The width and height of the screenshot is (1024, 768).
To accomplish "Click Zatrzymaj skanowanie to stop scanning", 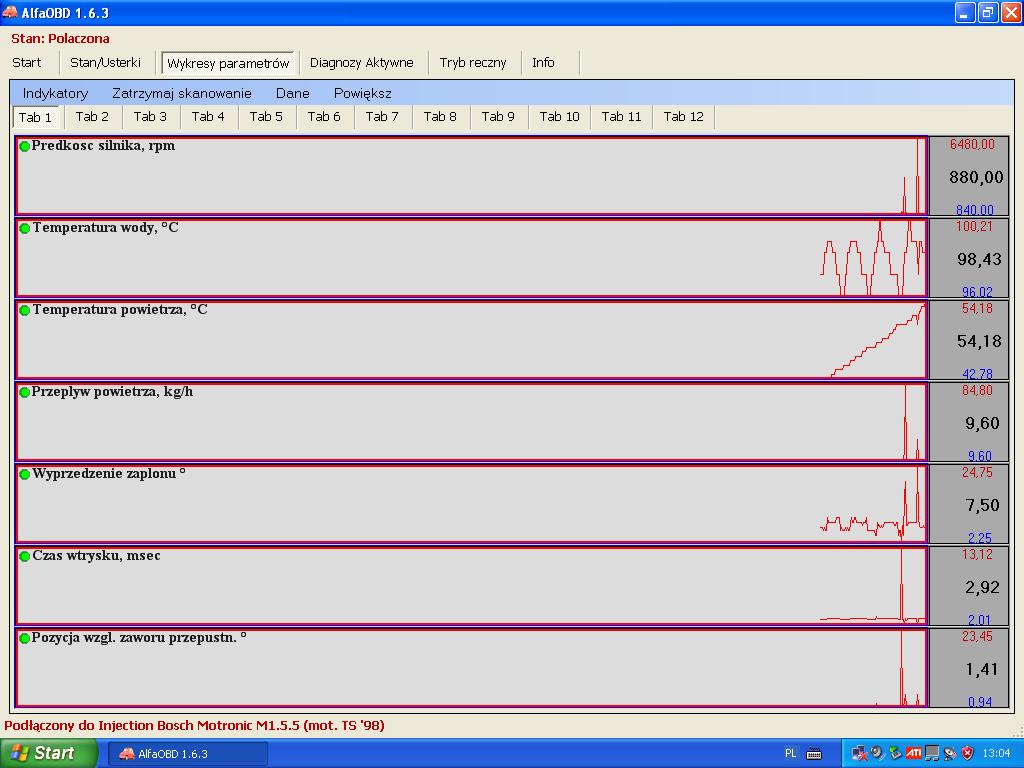I will click(x=181, y=93).
